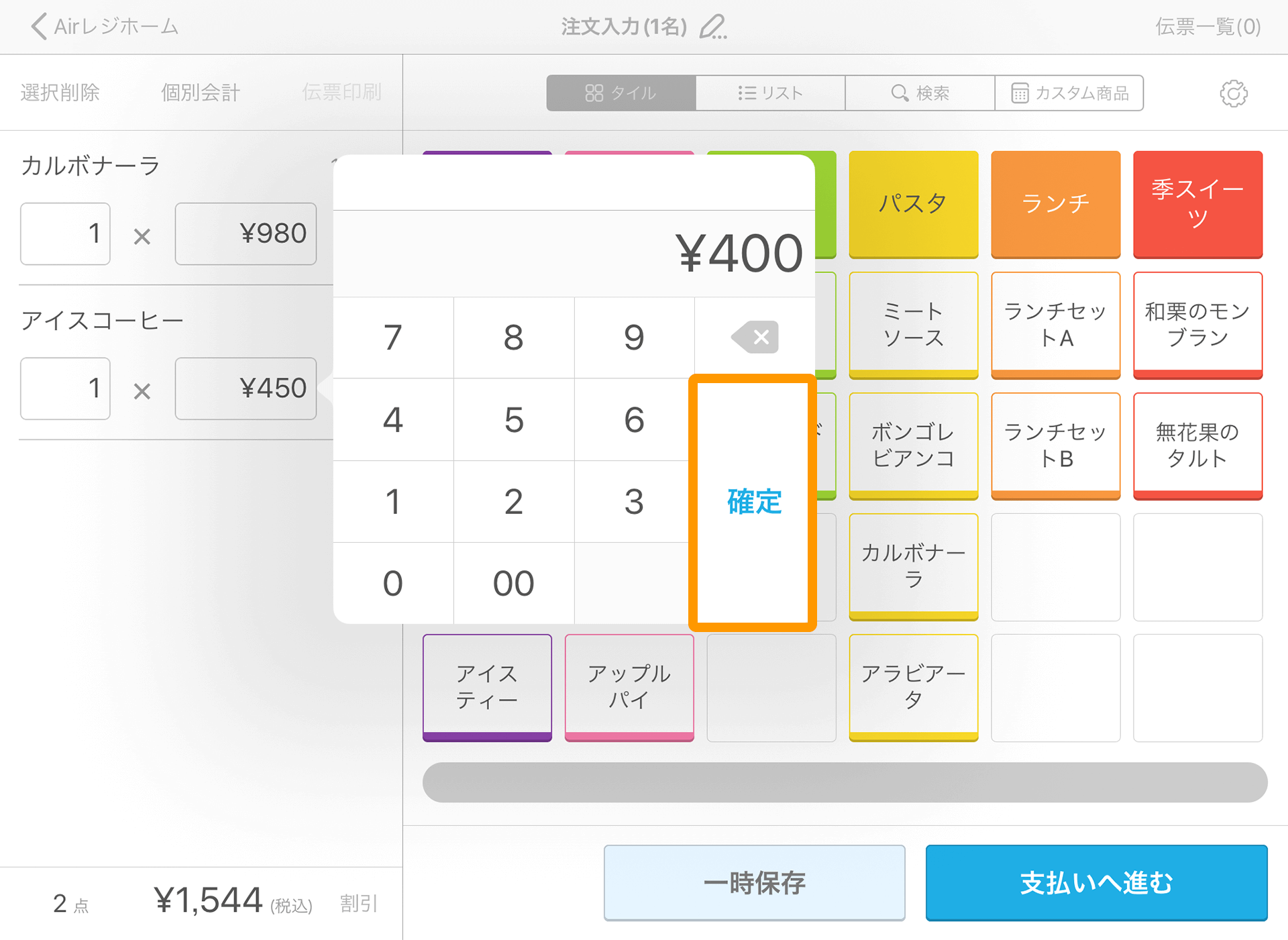1288x940 pixels.
Task: Edit カルボナーラ quantity field
Action: coord(65,233)
